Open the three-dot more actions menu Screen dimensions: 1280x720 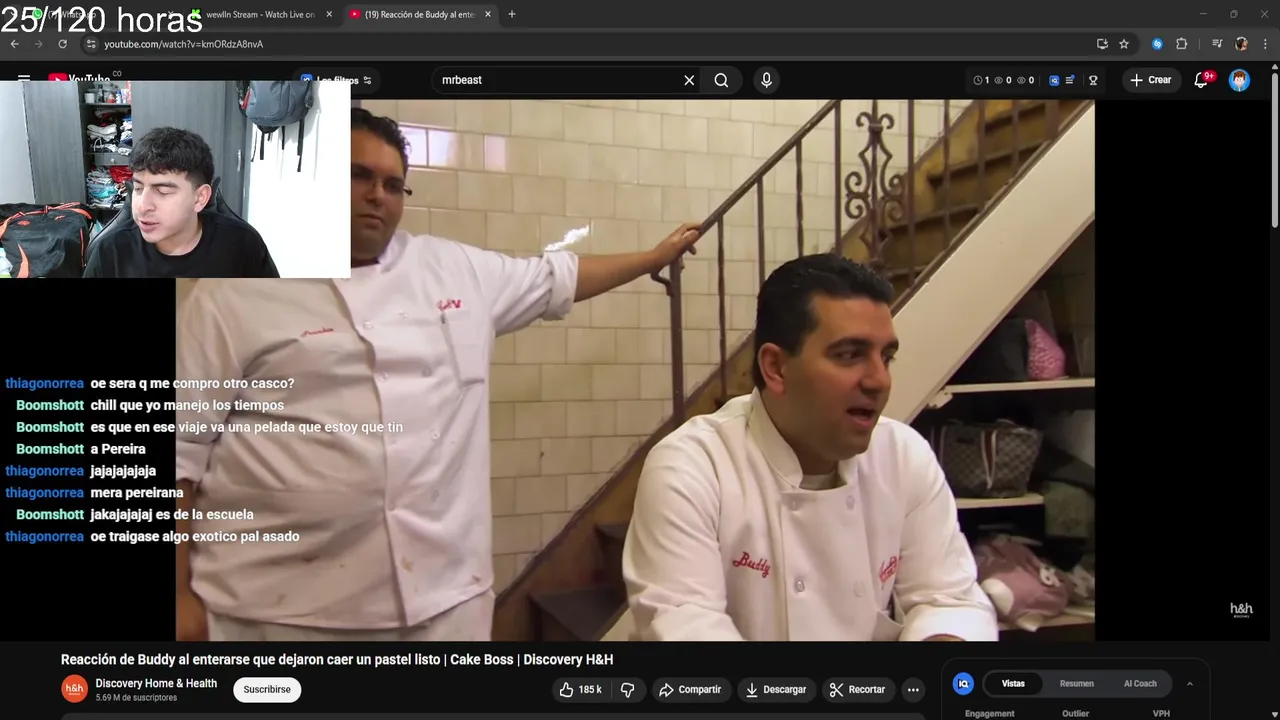tap(913, 690)
